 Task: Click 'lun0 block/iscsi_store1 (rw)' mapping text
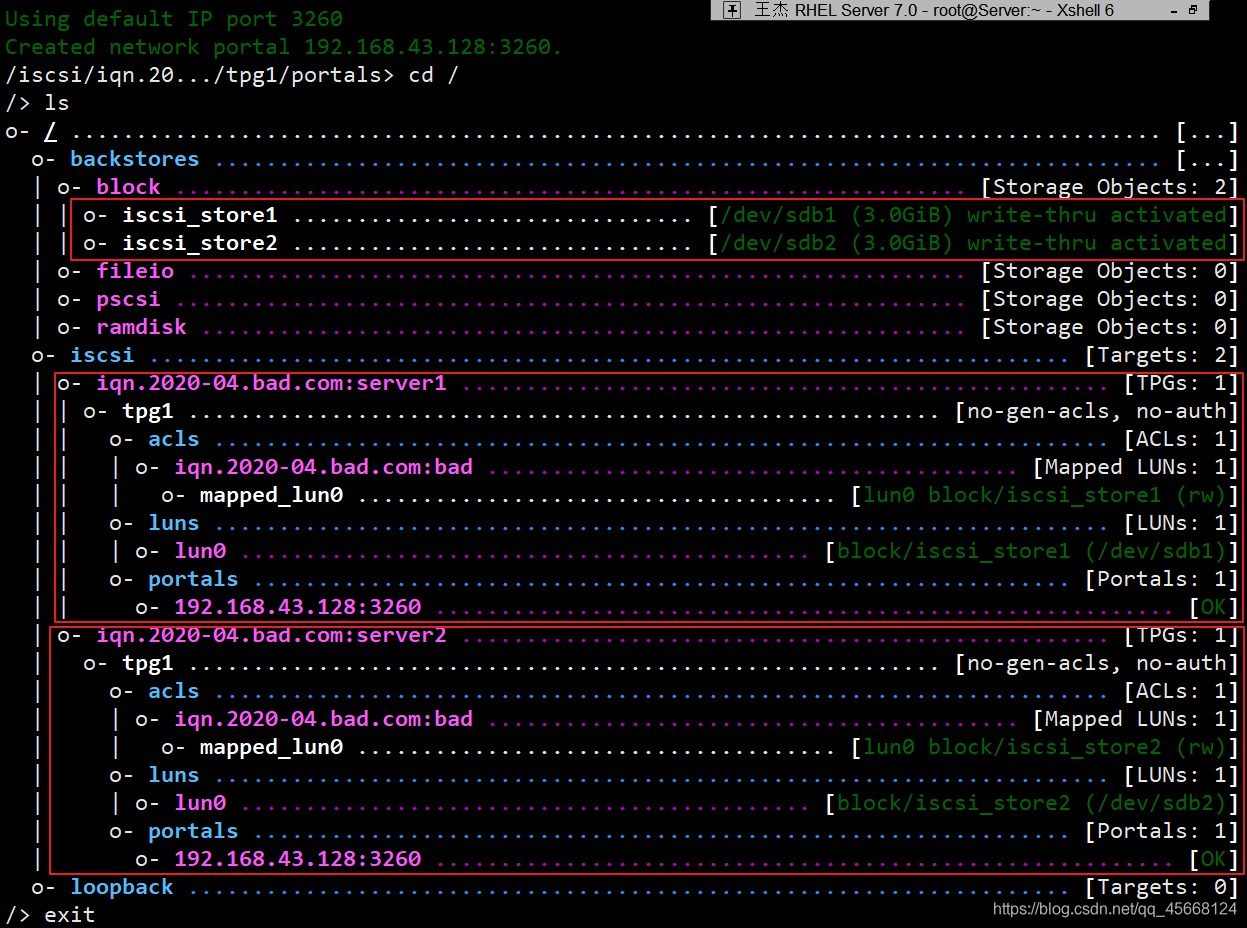point(1045,494)
